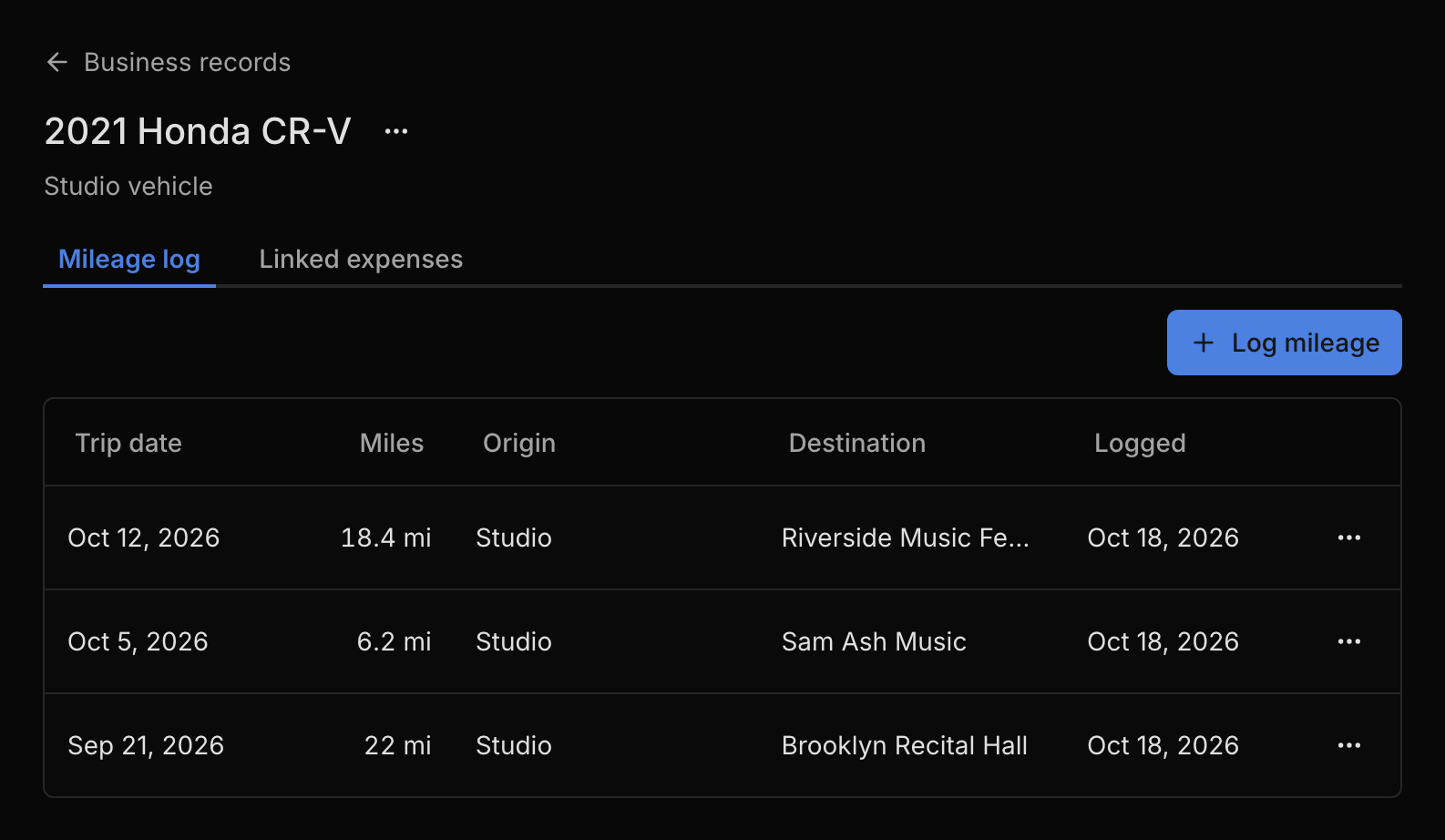Image resolution: width=1445 pixels, height=840 pixels.
Task: Open vehicle options menu beside 2021 Honda CR-V
Action: click(x=396, y=131)
